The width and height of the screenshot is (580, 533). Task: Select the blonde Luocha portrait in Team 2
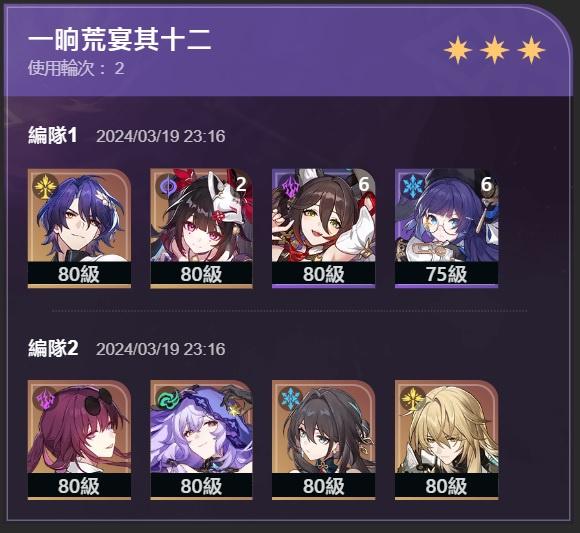click(446, 440)
